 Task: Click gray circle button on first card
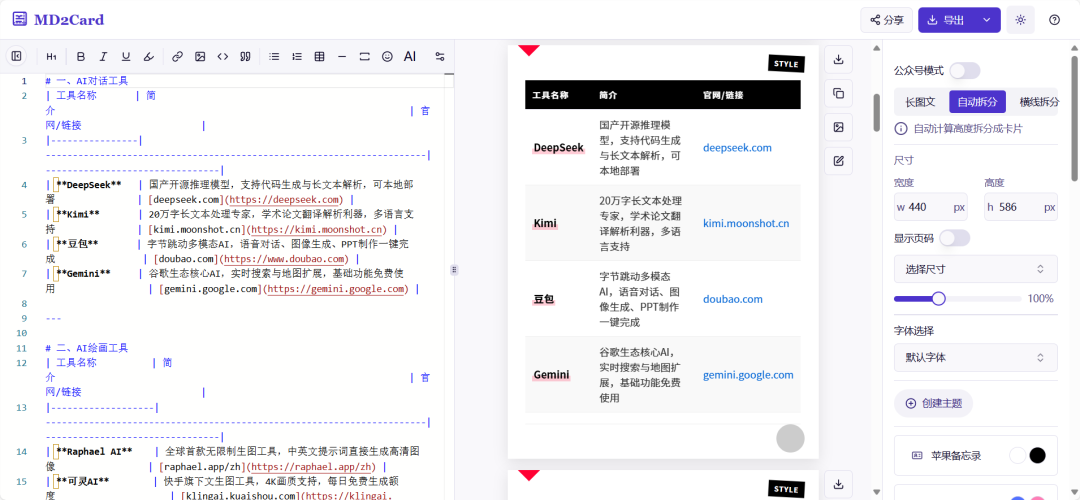790,438
